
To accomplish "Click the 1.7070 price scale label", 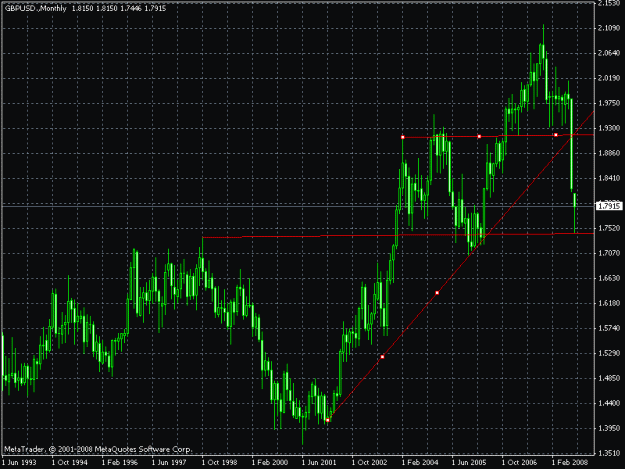I will pos(609,253).
